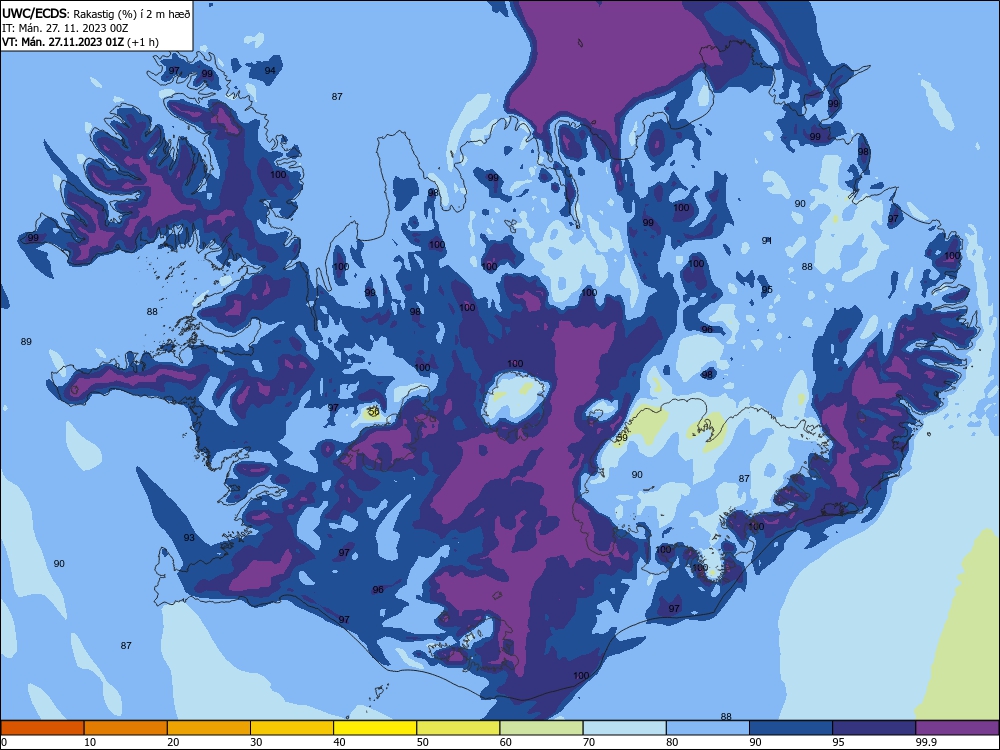The image size is (1000, 750).
Task: Click the 30–40 golden-yellow legend segment
Action: click(292, 728)
